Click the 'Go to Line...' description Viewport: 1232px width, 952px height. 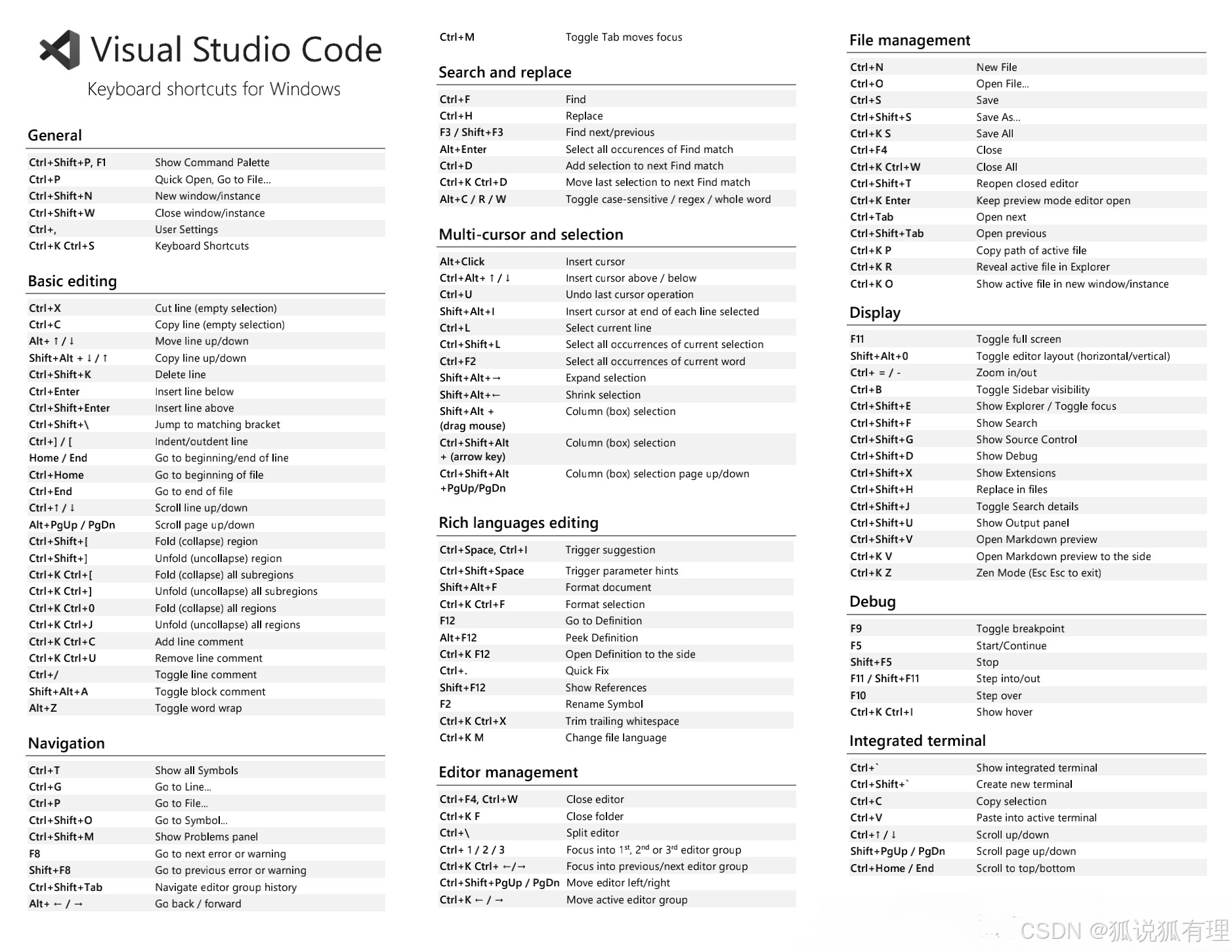182,787
